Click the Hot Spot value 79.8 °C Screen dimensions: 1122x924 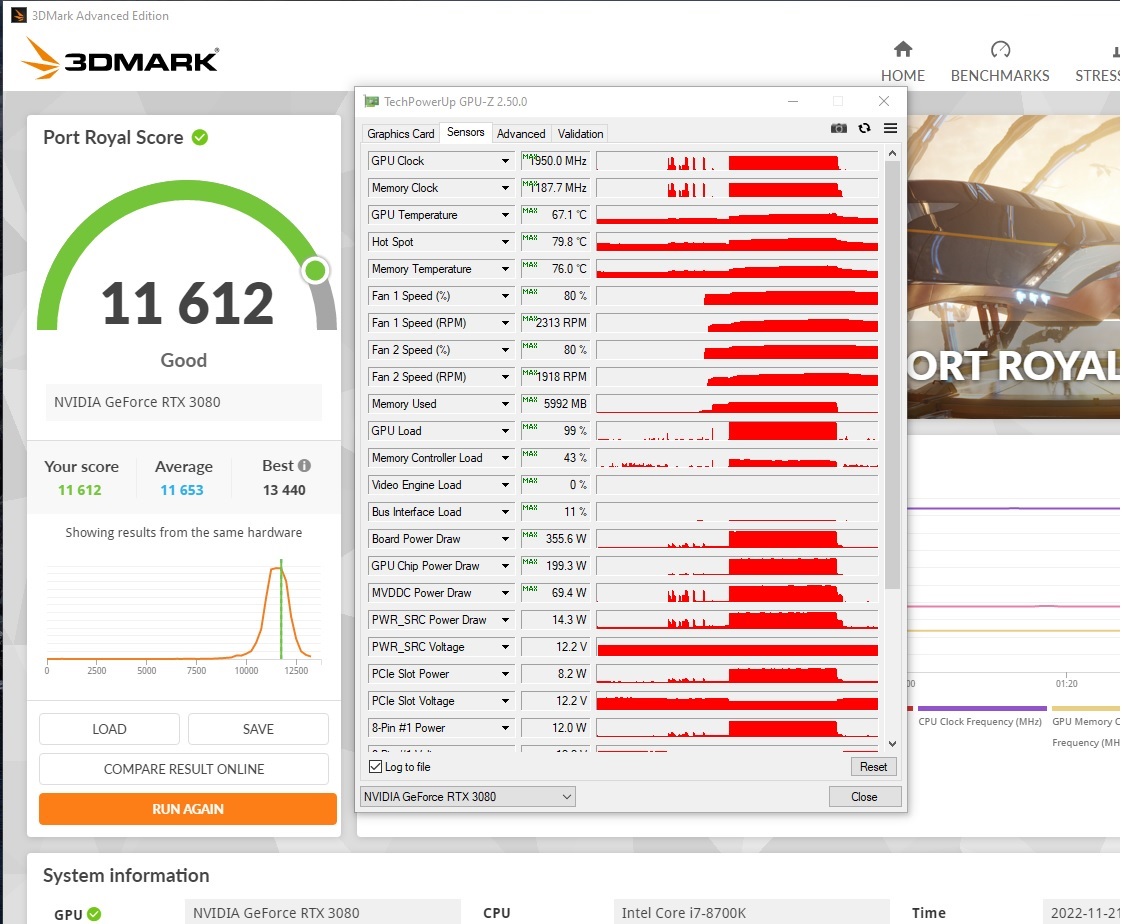pyautogui.click(x=555, y=242)
